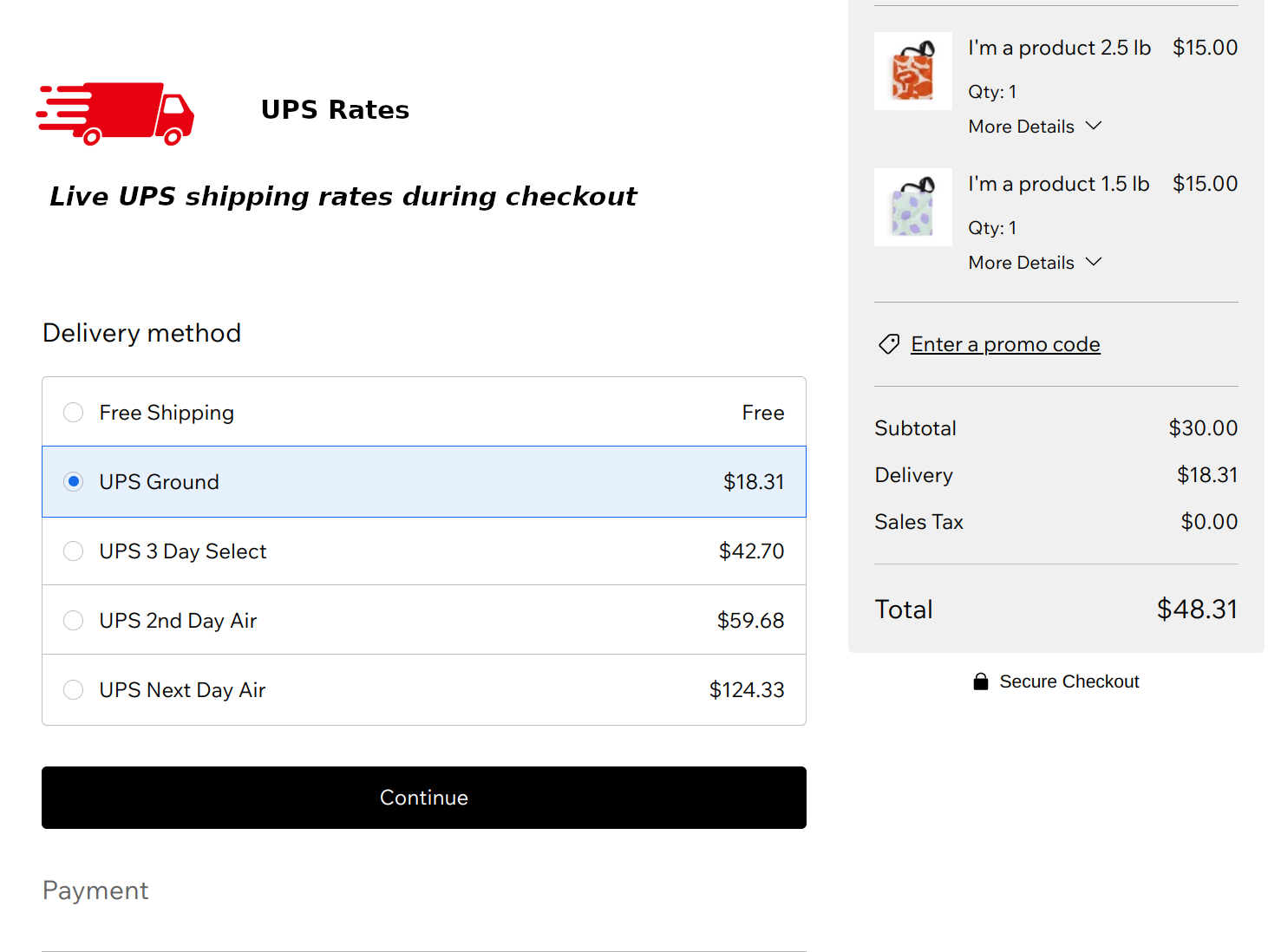Image resolution: width=1268 pixels, height=952 pixels.
Task: Choose the UPS 2nd Day Air option
Action: [424, 621]
